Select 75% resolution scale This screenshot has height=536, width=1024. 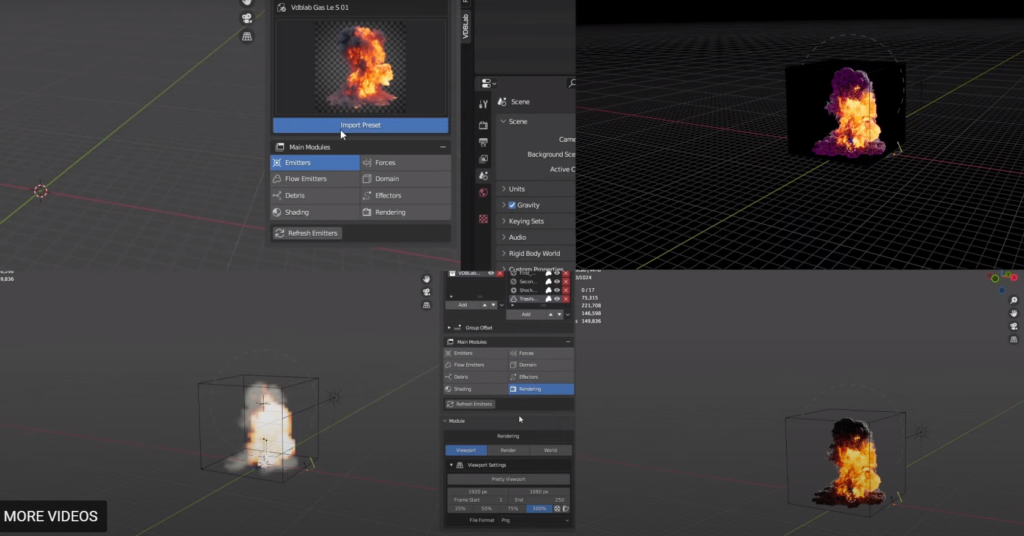tap(513, 509)
